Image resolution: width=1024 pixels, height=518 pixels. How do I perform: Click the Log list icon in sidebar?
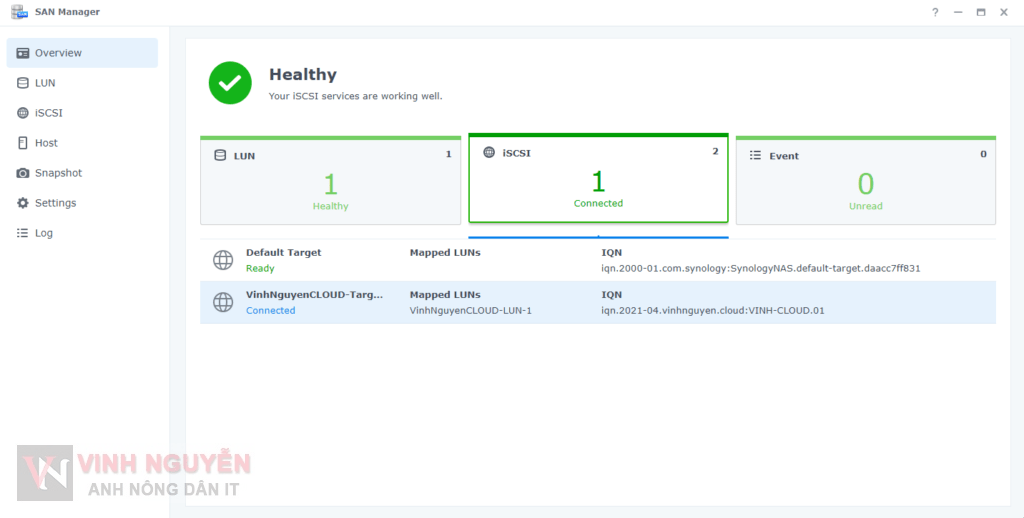point(23,233)
